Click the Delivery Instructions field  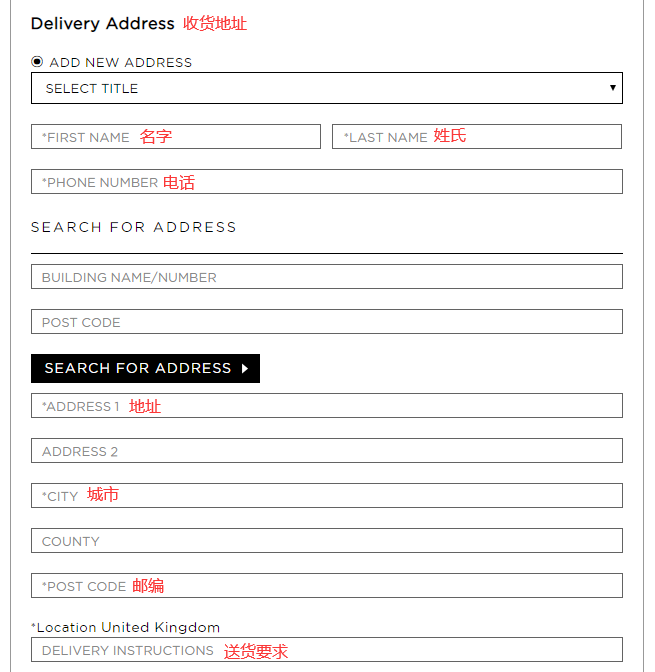326,650
